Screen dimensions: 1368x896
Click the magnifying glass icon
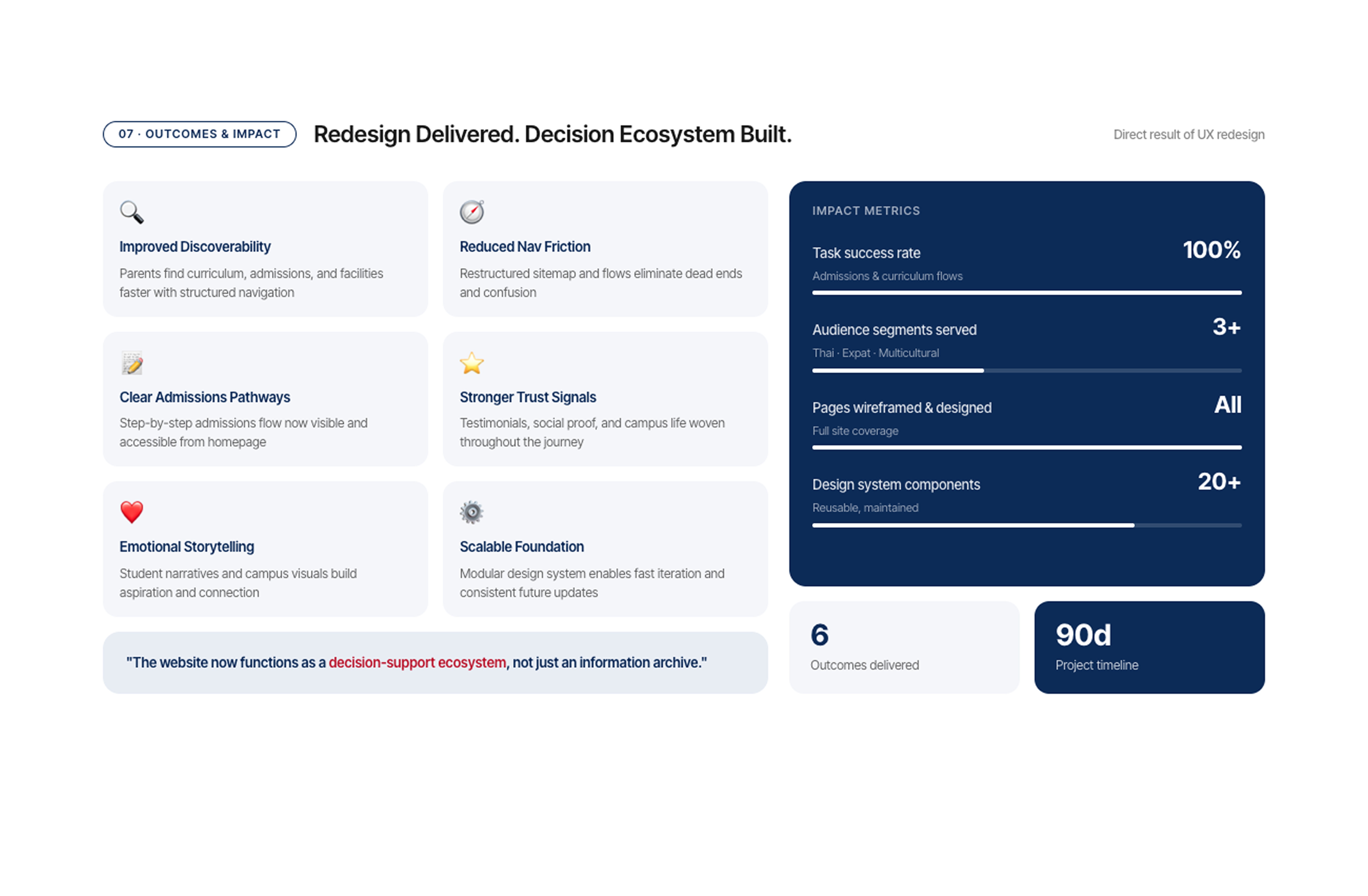click(x=132, y=212)
